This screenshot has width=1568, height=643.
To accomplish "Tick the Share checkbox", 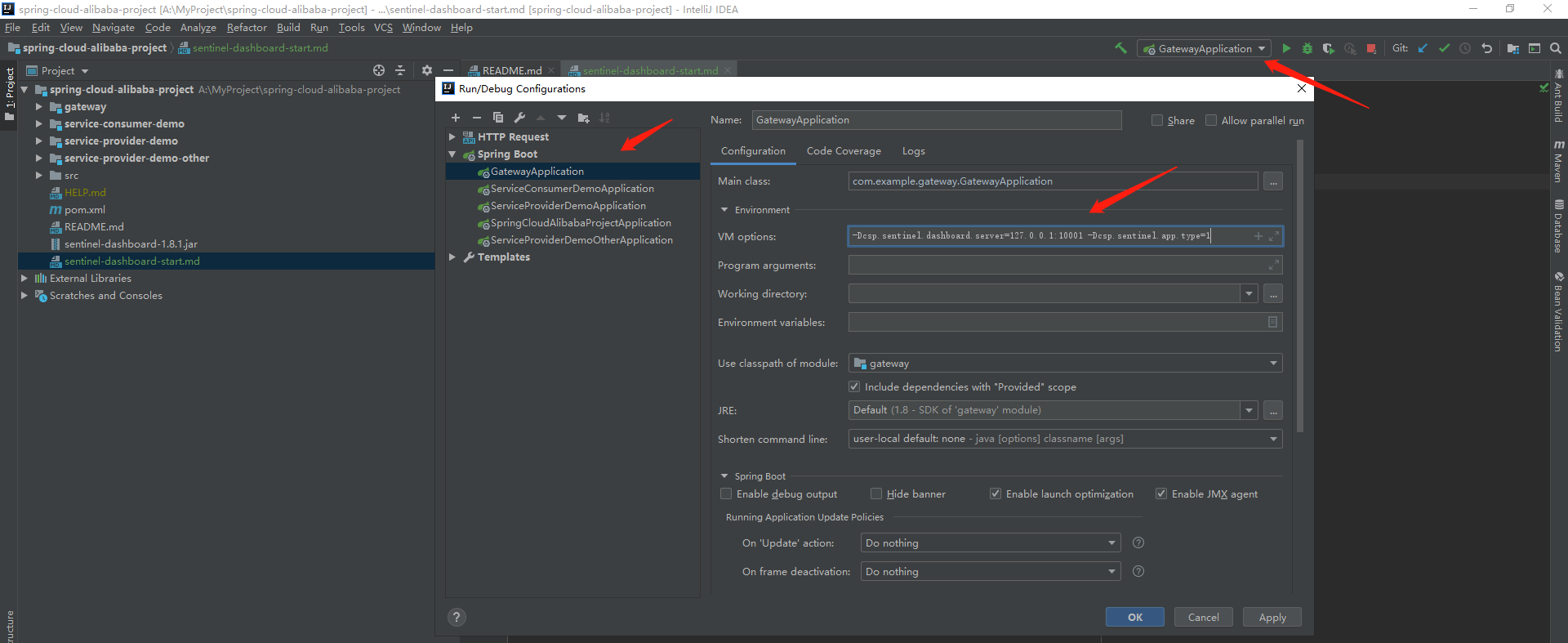I will coord(1157,120).
